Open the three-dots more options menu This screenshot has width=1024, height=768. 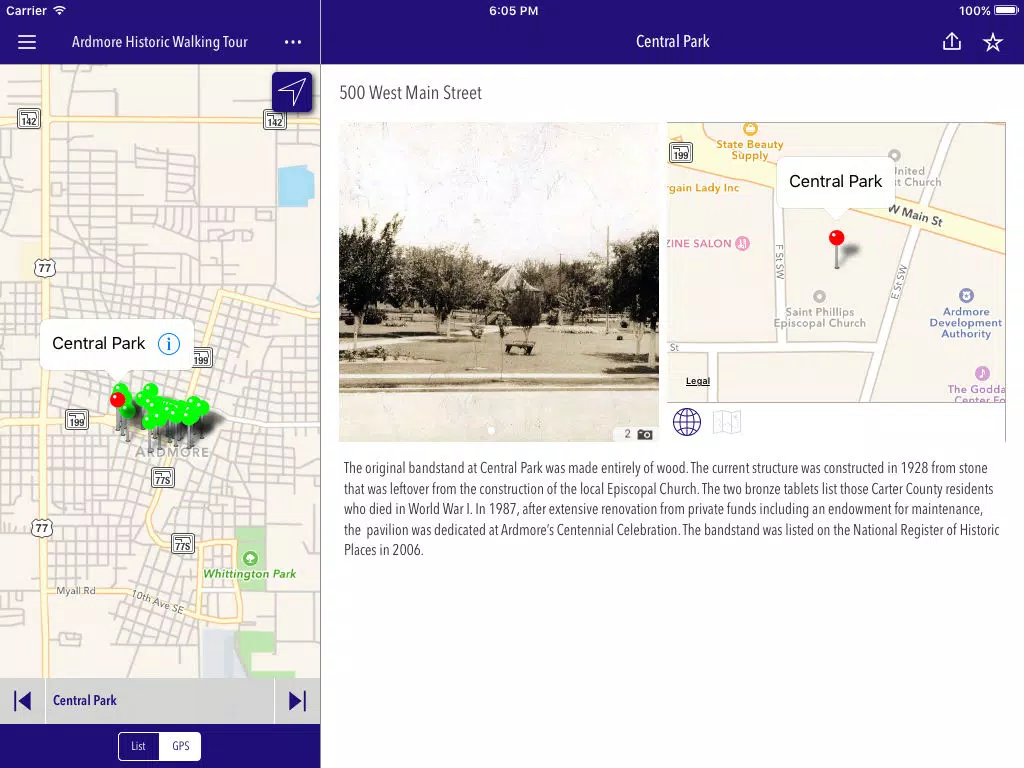click(293, 42)
